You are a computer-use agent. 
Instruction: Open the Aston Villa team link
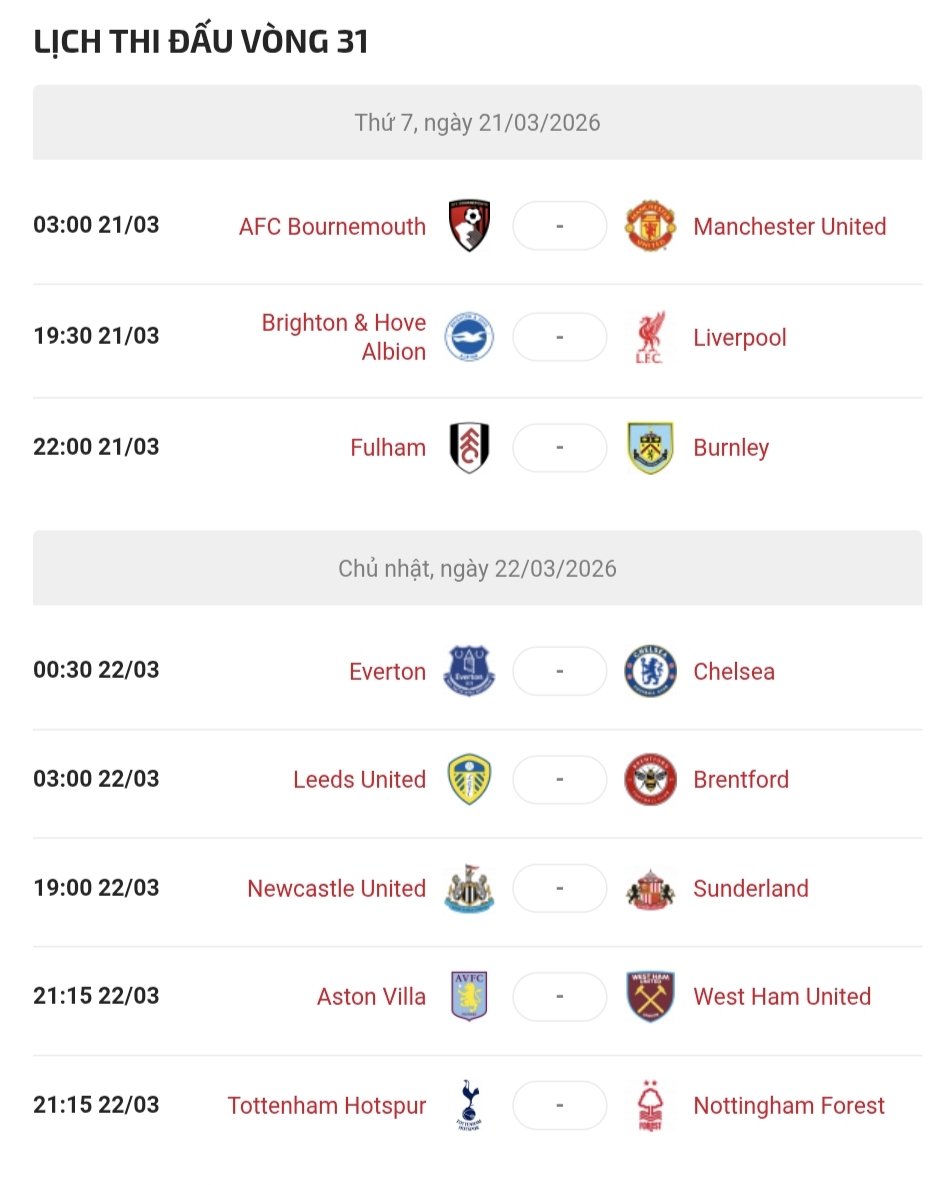pos(371,996)
